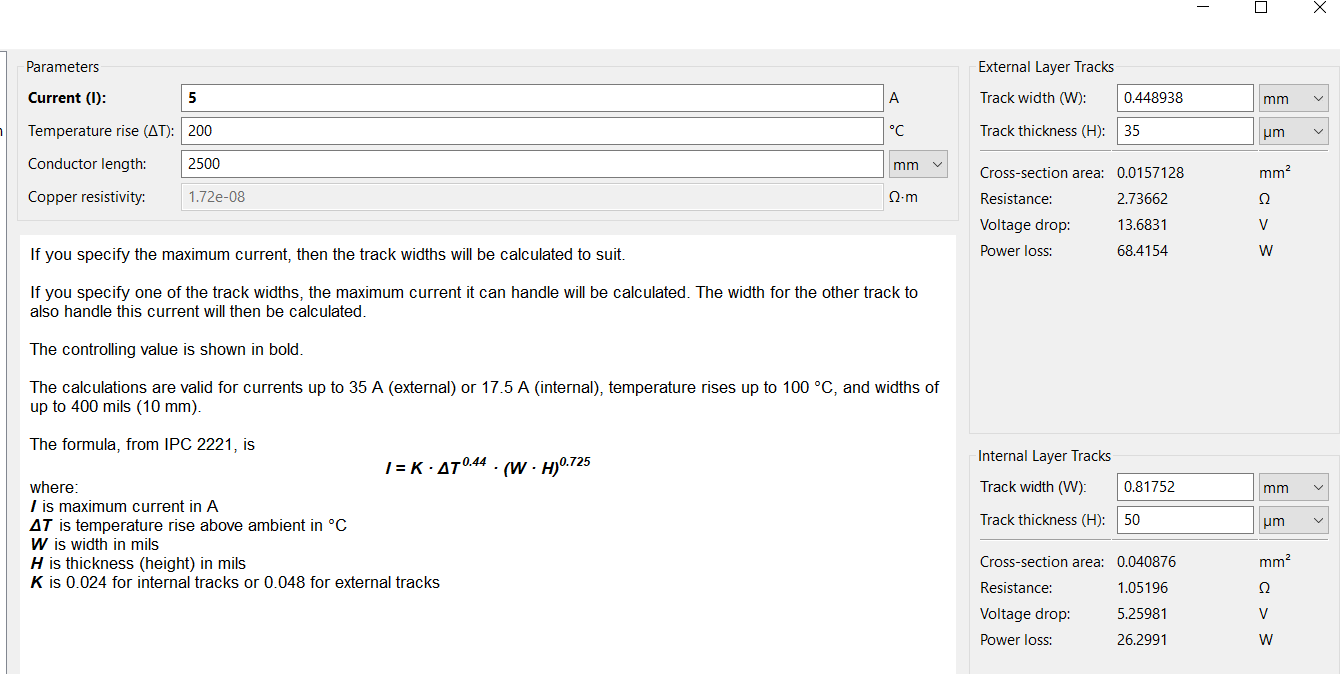This screenshot has height=674, width=1340.
Task: Close the calculator window
Action: 1319,8
